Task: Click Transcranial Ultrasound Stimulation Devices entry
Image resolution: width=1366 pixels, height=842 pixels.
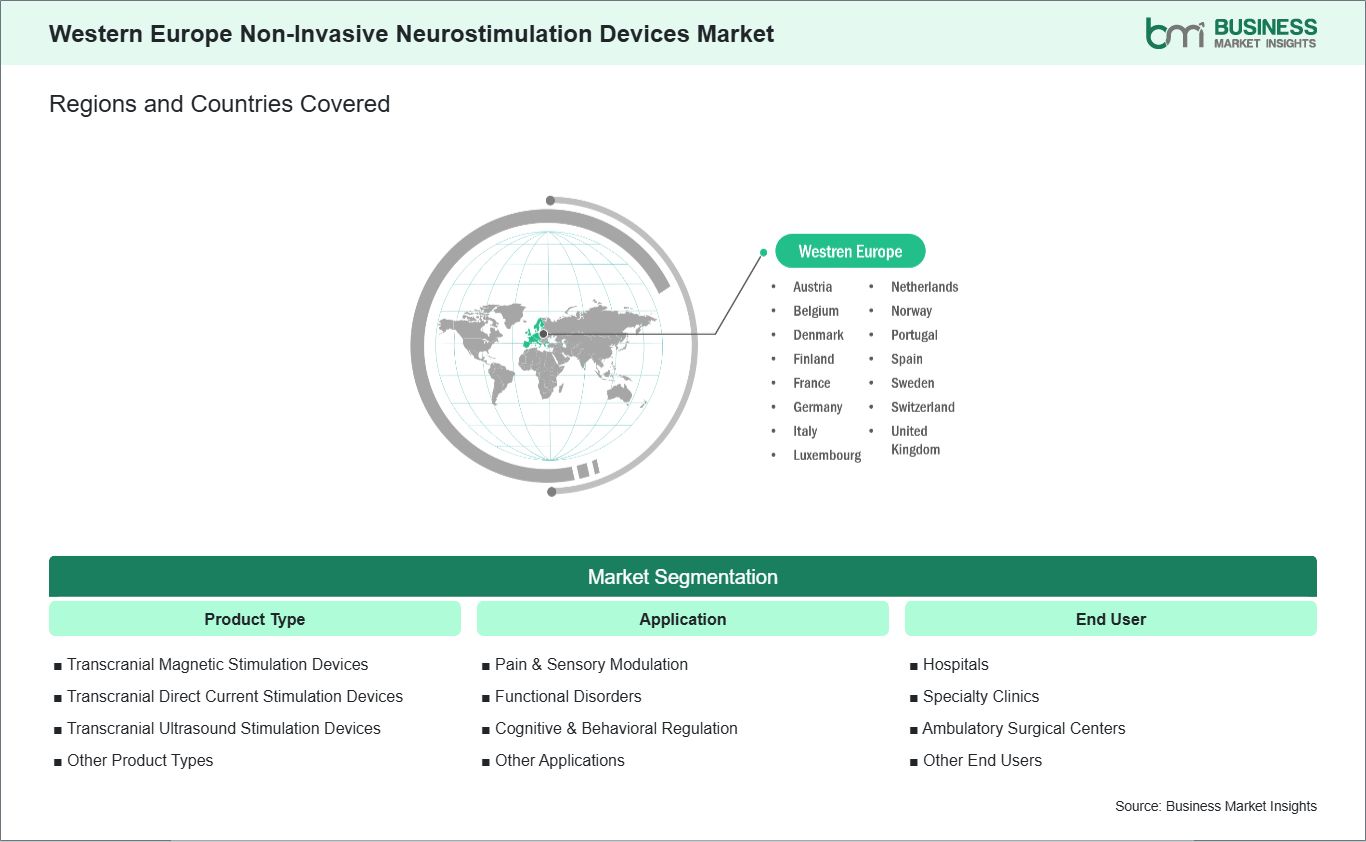Action: click(224, 728)
